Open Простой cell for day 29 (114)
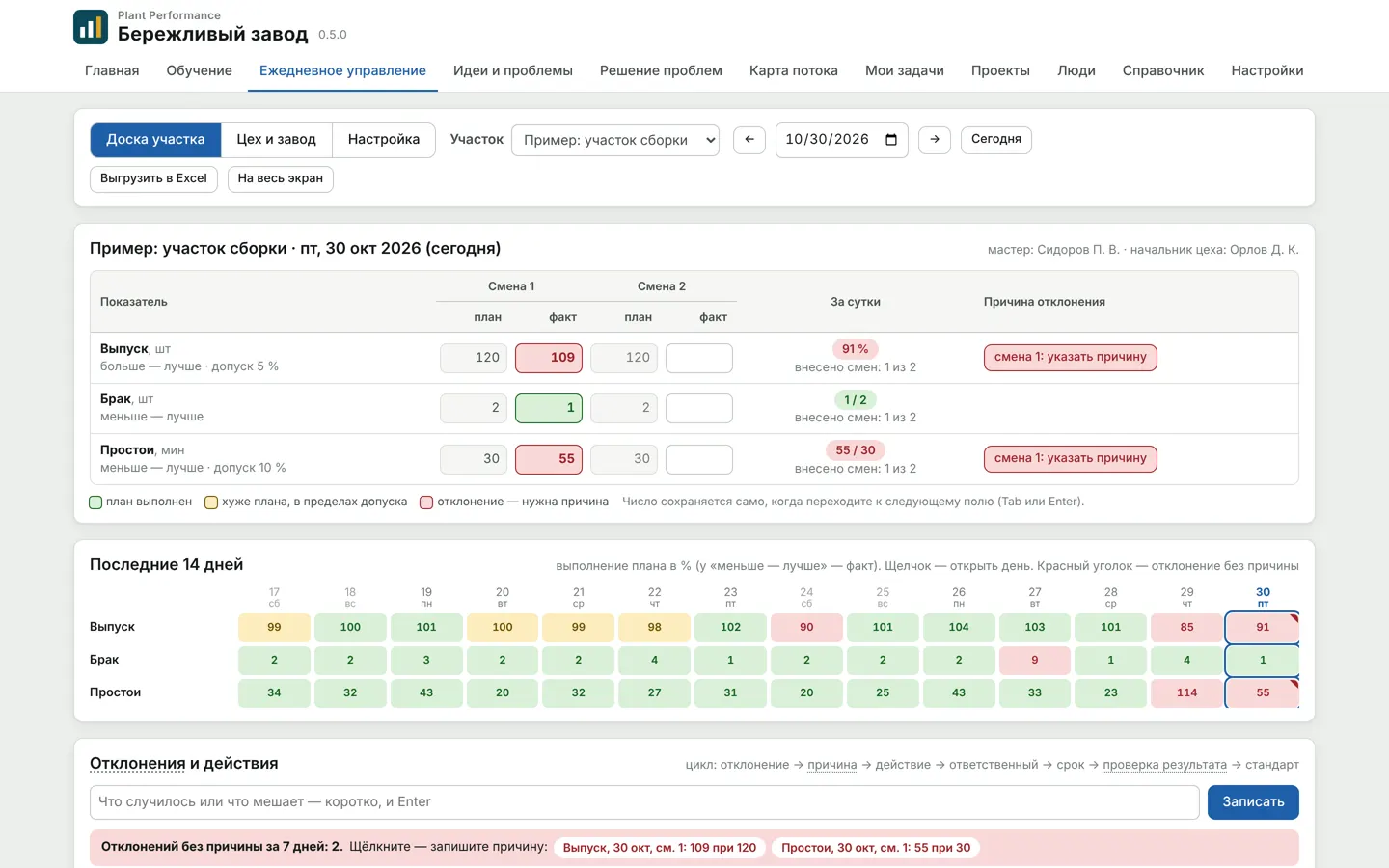The height and width of the screenshot is (868, 1389). pos(1187,693)
